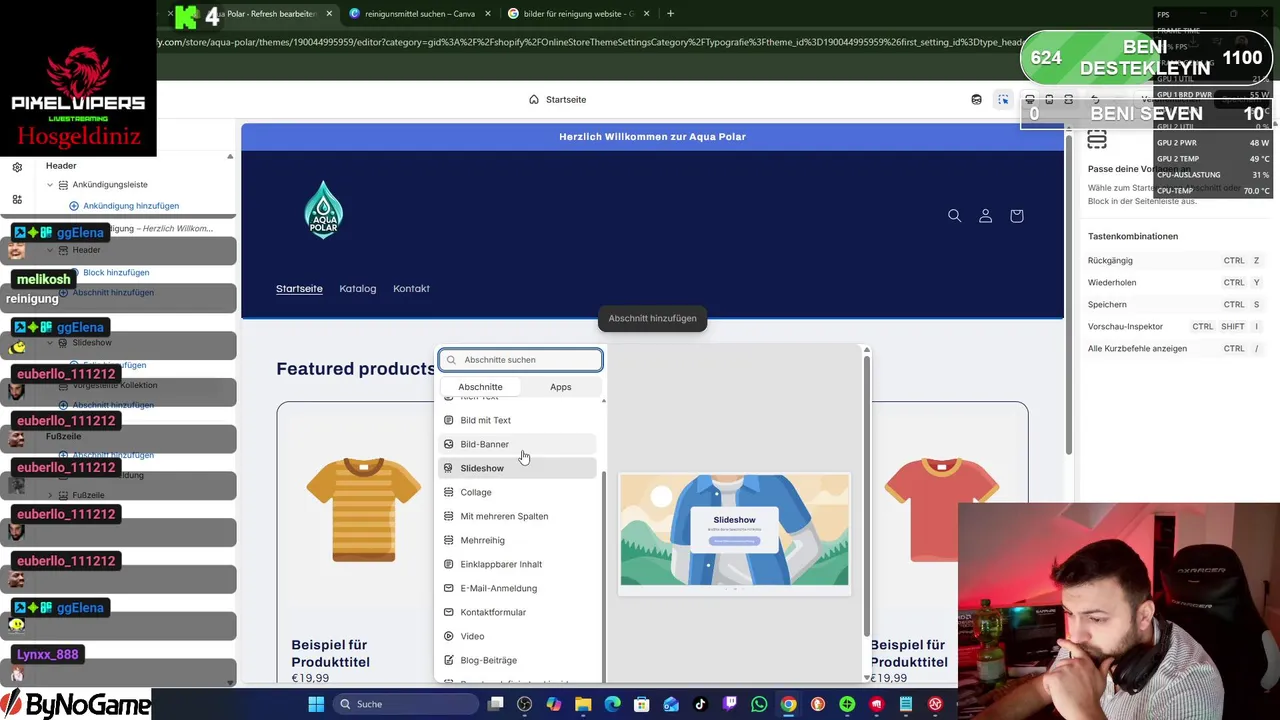Open the apps icon in left rail
The image size is (1280, 720).
pyautogui.click(x=17, y=199)
